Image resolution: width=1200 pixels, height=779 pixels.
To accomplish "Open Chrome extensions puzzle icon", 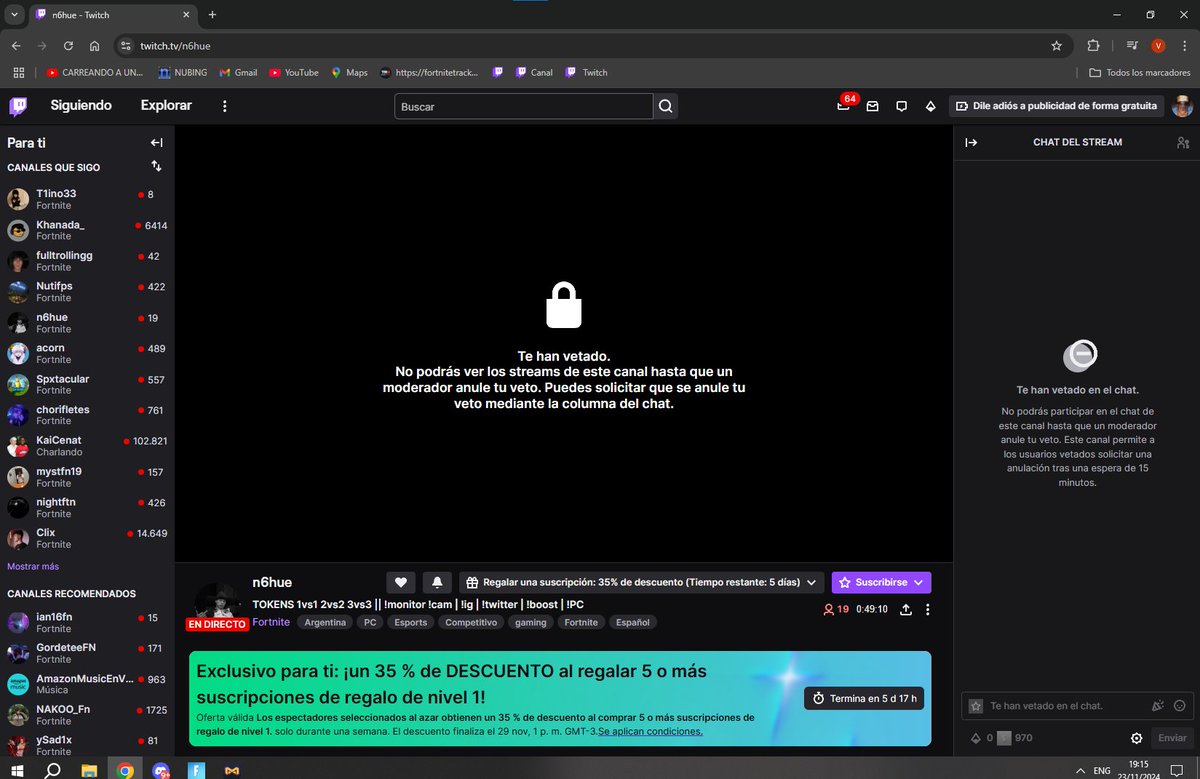I will 1093,46.
